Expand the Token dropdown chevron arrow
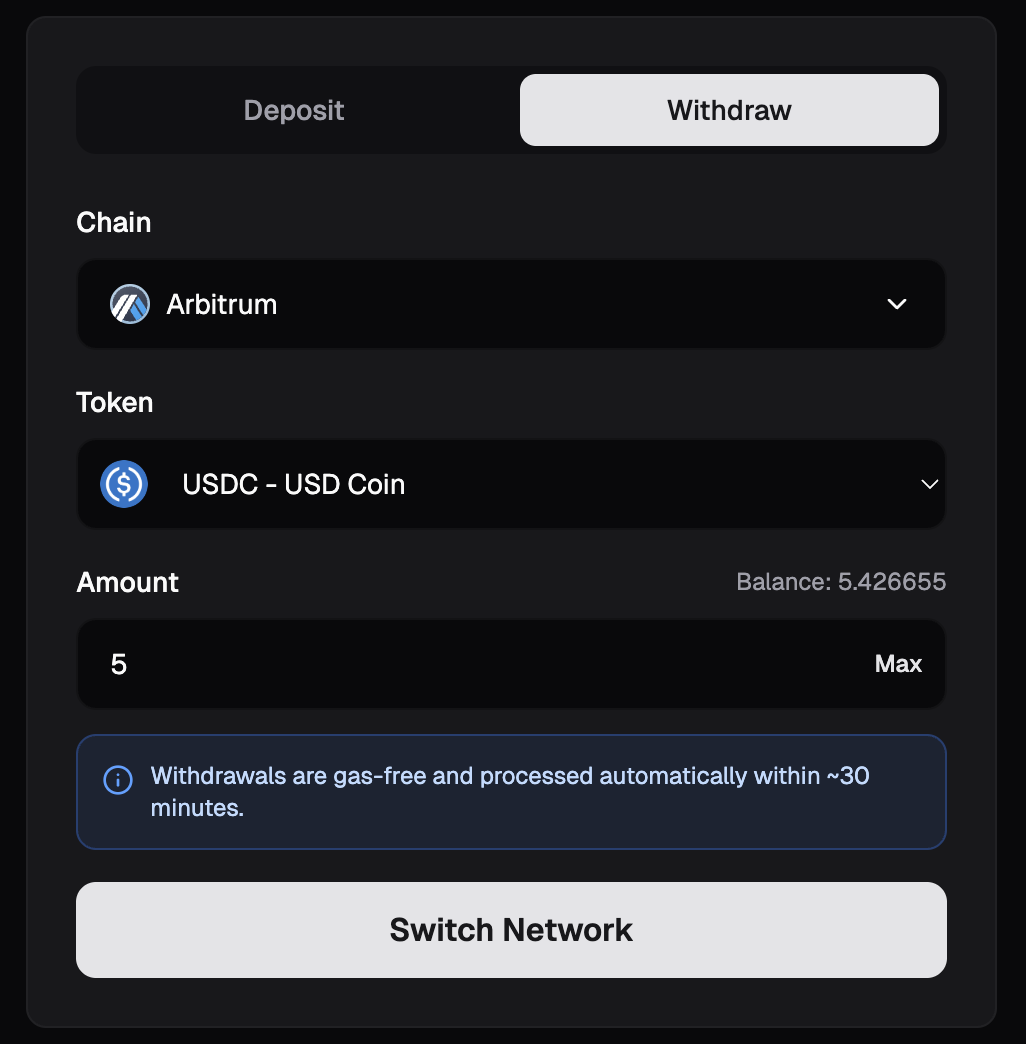The height and width of the screenshot is (1044, 1026). coord(929,484)
